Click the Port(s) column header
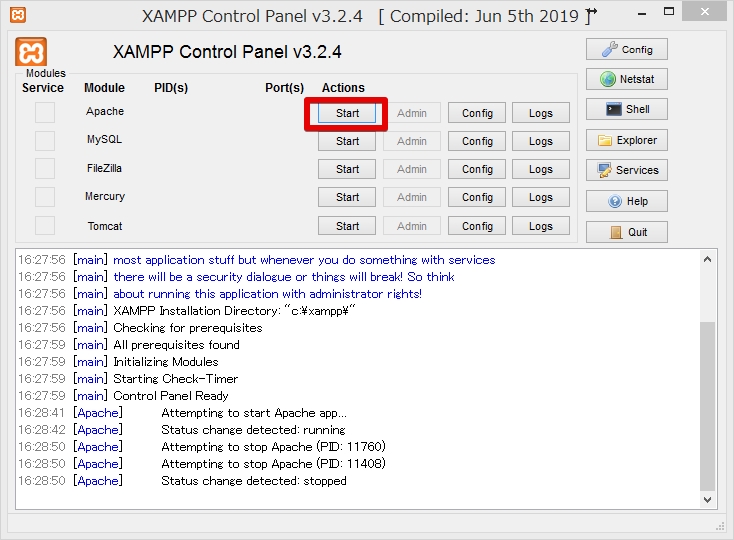 (285, 88)
